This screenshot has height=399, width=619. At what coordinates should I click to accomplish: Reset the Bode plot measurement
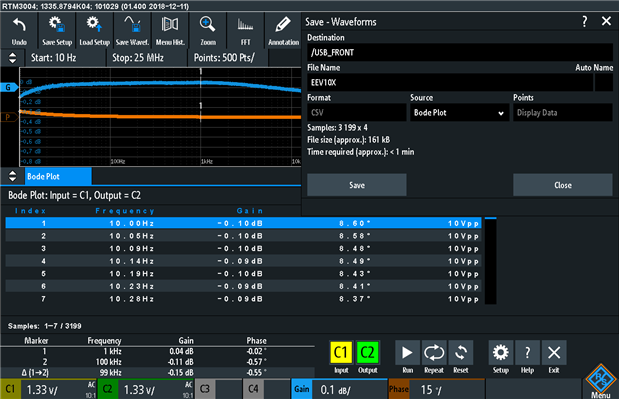point(461,352)
